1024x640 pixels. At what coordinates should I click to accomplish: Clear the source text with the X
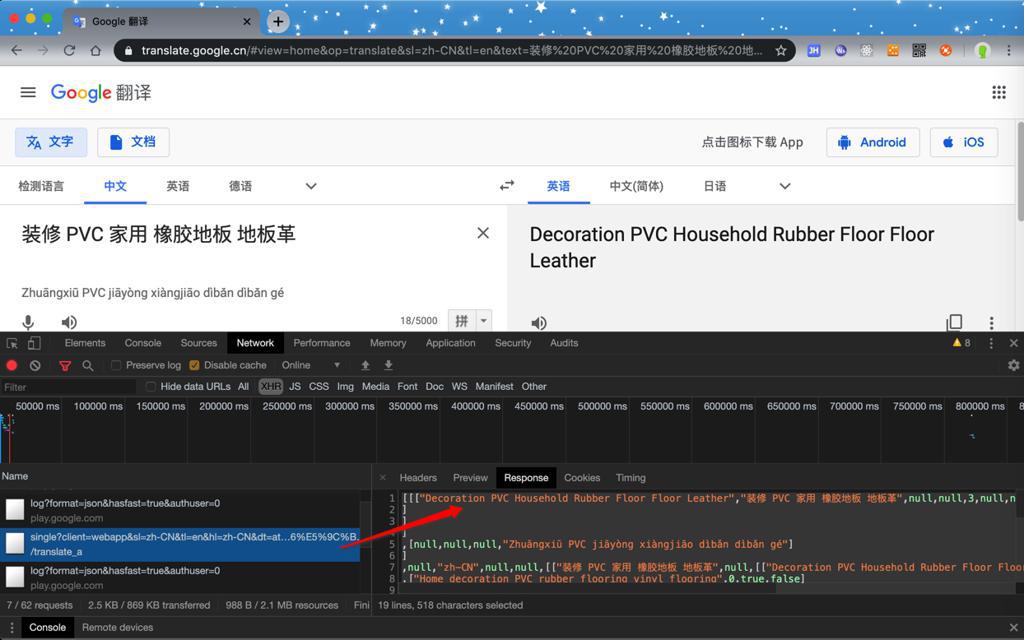(483, 233)
